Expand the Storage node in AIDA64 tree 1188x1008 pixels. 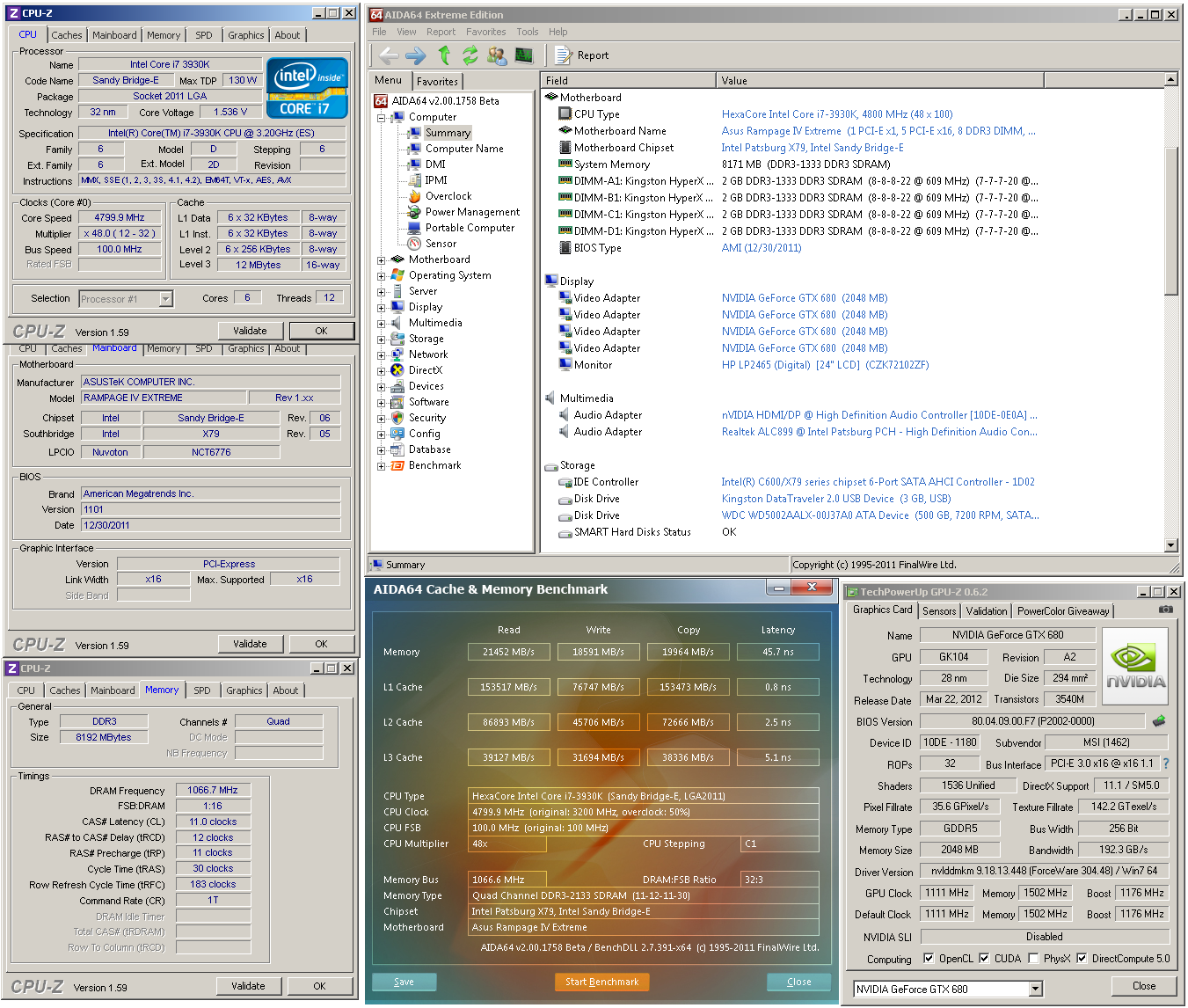[x=382, y=339]
